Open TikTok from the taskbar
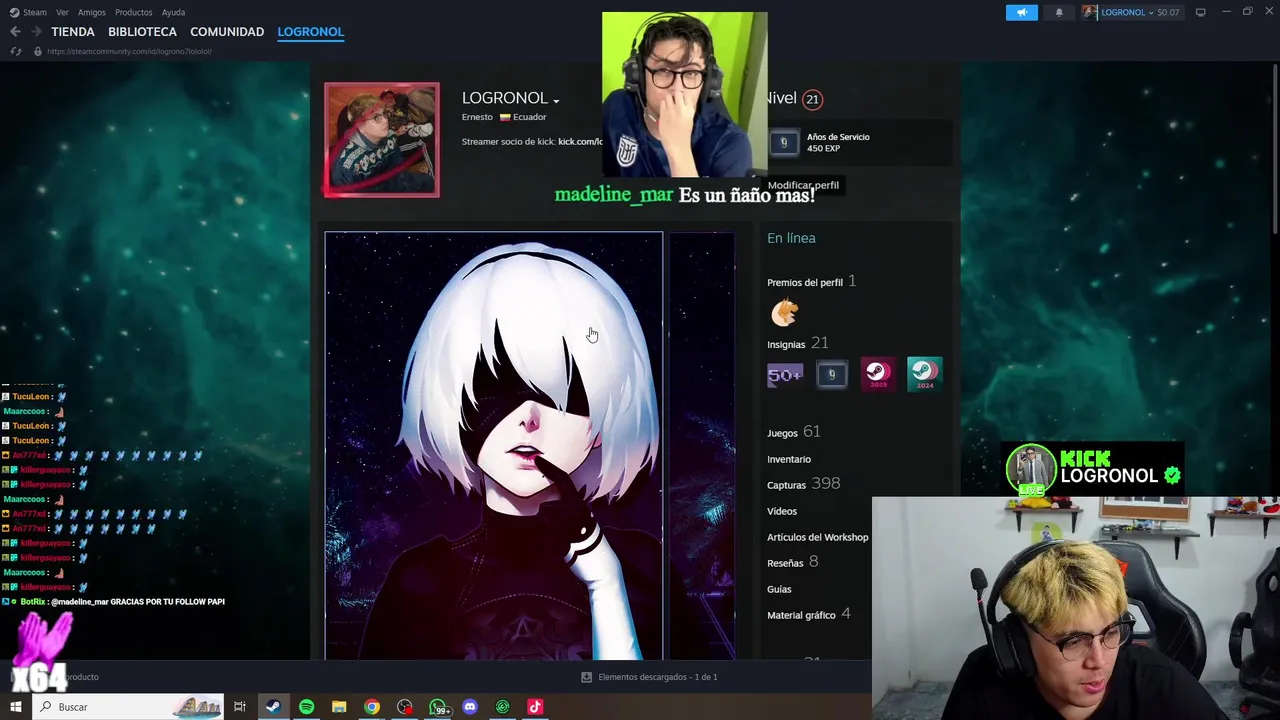This screenshot has height=720, width=1280. (535, 707)
